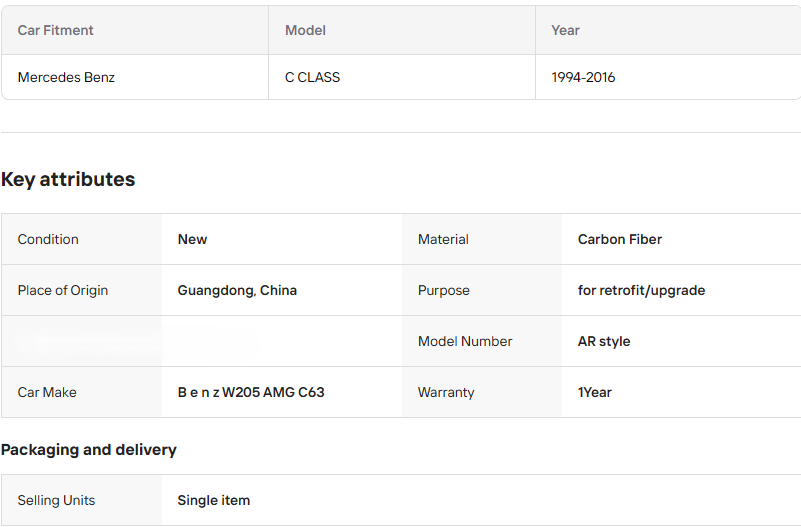Click the C CLASS model cell
Image resolution: width=801 pixels, height=527 pixels.
(x=312, y=77)
